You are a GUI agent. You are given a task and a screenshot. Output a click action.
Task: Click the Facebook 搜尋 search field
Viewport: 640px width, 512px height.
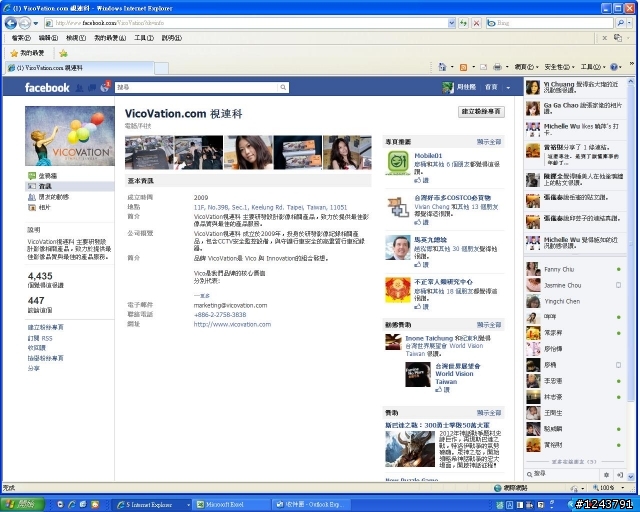tap(196, 87)
